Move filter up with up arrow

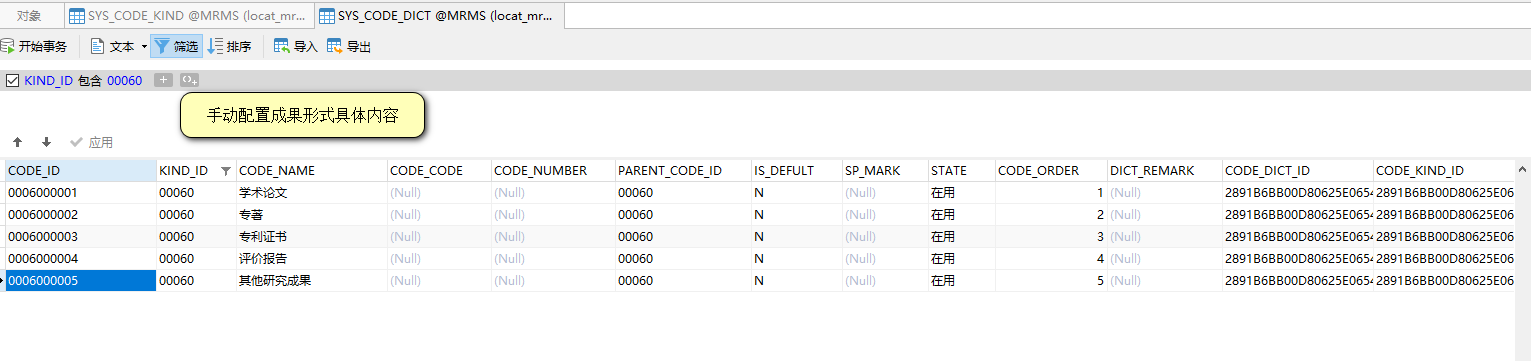coord(17,143)
